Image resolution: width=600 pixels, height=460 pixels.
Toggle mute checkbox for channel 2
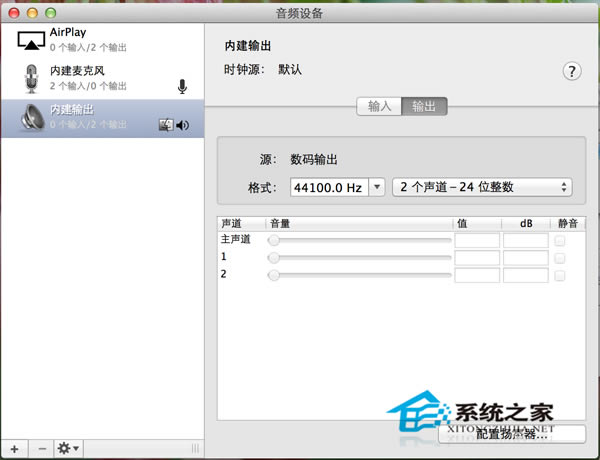[x=560, y=275]
